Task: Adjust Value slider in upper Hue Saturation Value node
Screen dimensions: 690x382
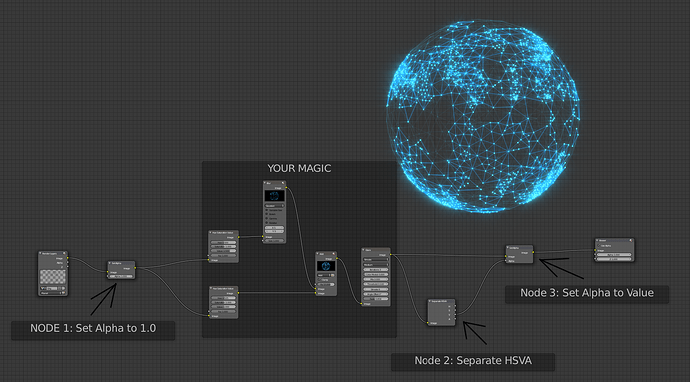Action: [x=224, y=251]
